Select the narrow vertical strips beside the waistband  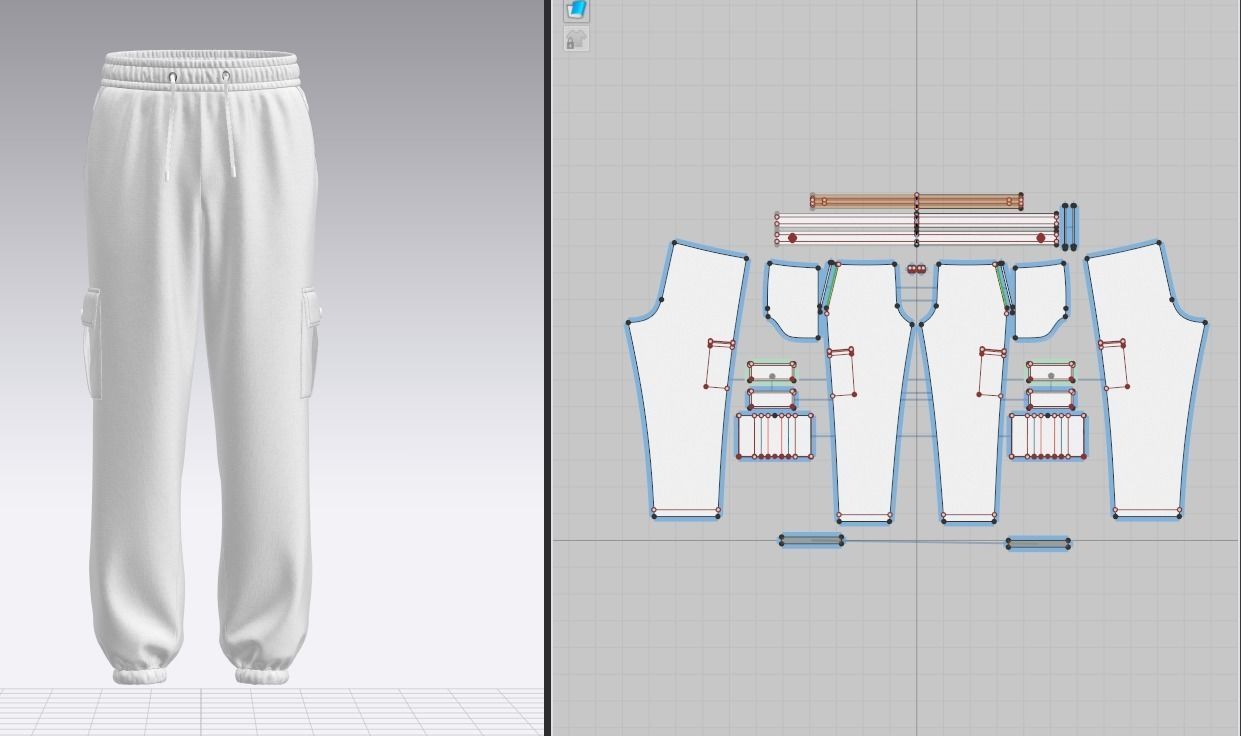coord(1069,226)
